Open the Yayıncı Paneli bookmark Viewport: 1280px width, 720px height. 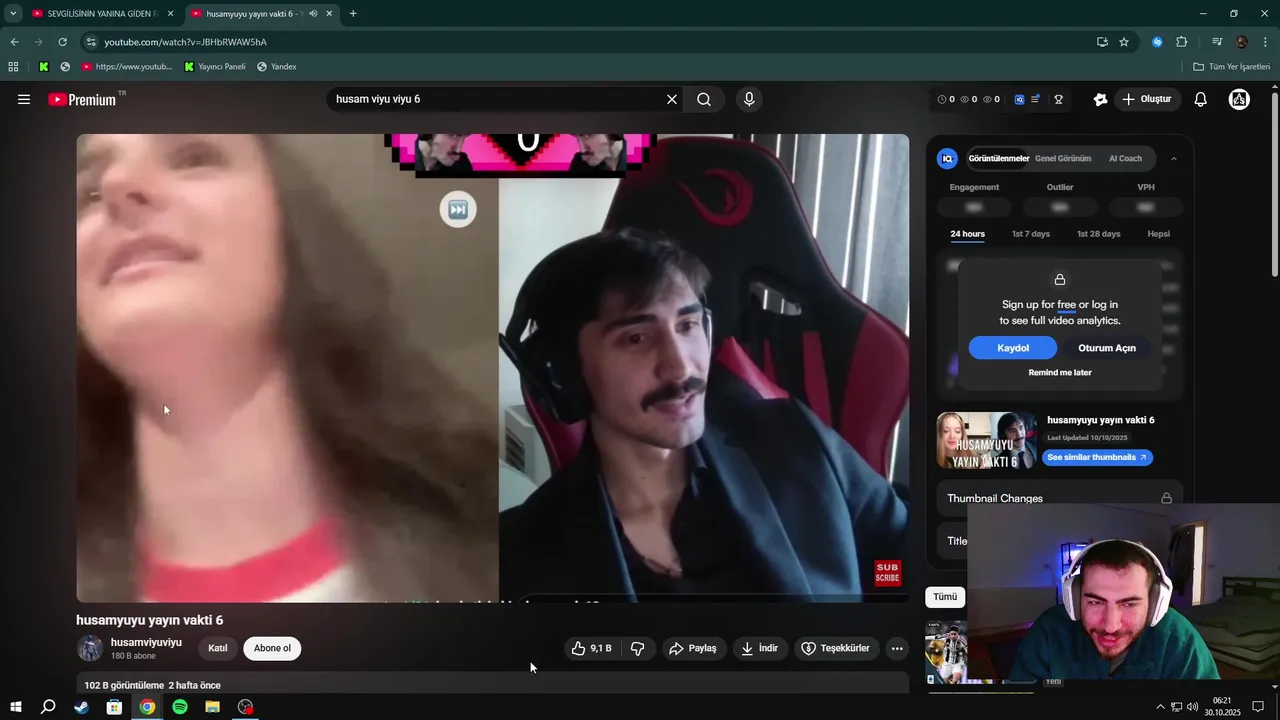pos(214,67)
